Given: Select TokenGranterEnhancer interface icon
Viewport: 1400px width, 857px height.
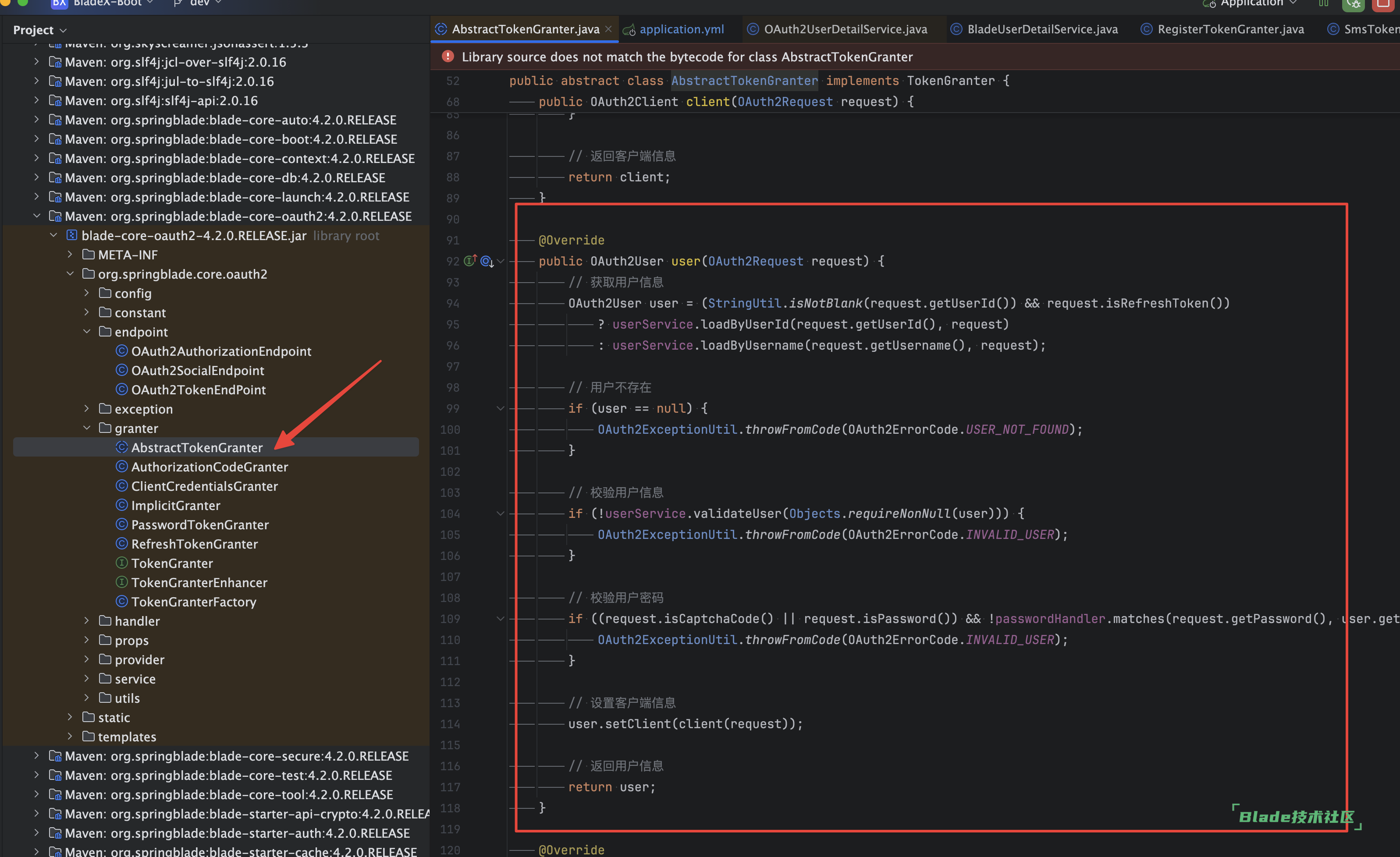Looking at the screenshot, I should coord(121,582).
